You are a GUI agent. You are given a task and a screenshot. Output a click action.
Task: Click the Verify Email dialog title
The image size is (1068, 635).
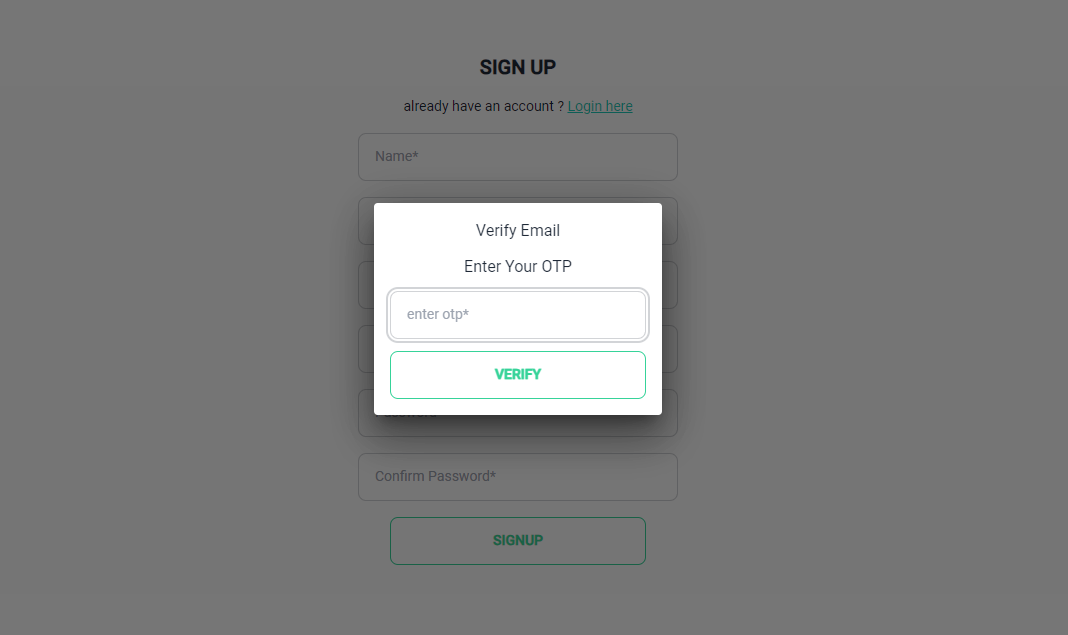point(518,230)
